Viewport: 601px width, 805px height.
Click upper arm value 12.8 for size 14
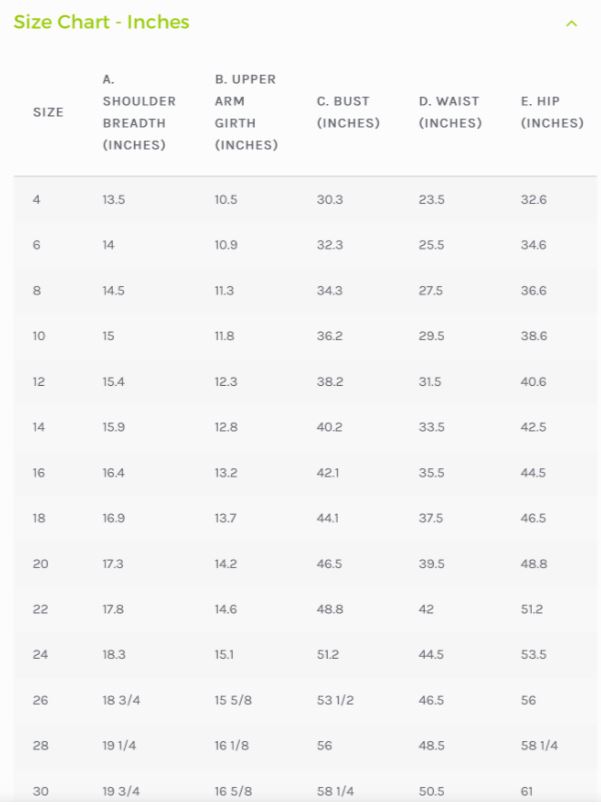pyautogui.click(x=226, y=427)
